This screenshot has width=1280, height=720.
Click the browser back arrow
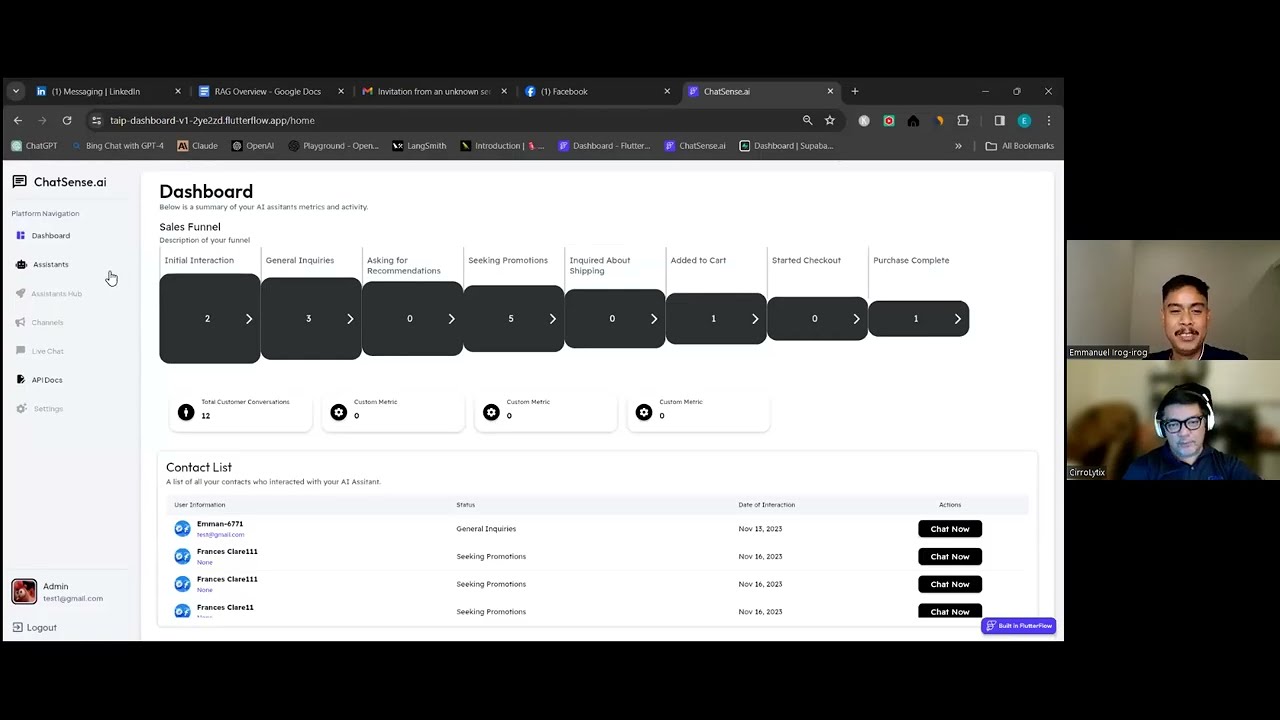18,120
